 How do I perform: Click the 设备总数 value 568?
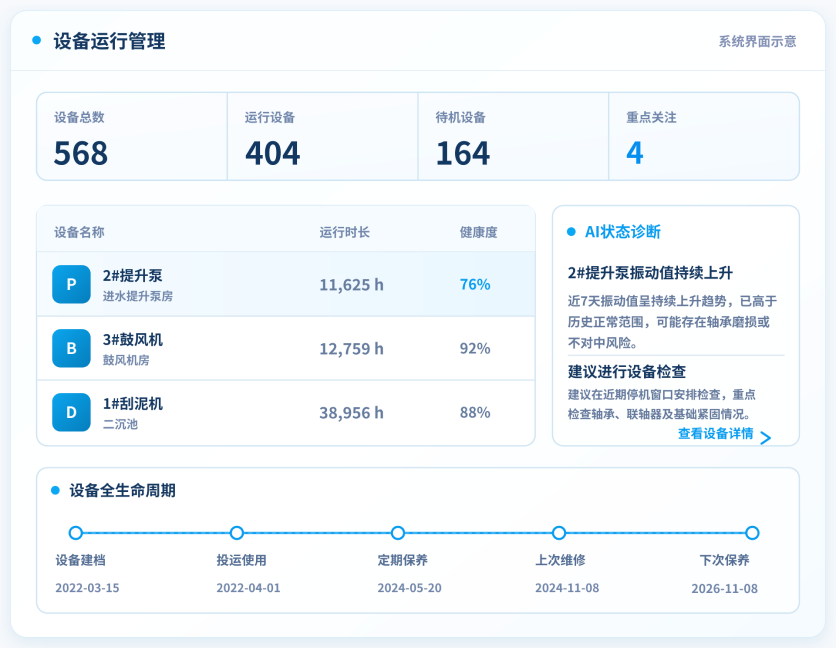point(81,154)
